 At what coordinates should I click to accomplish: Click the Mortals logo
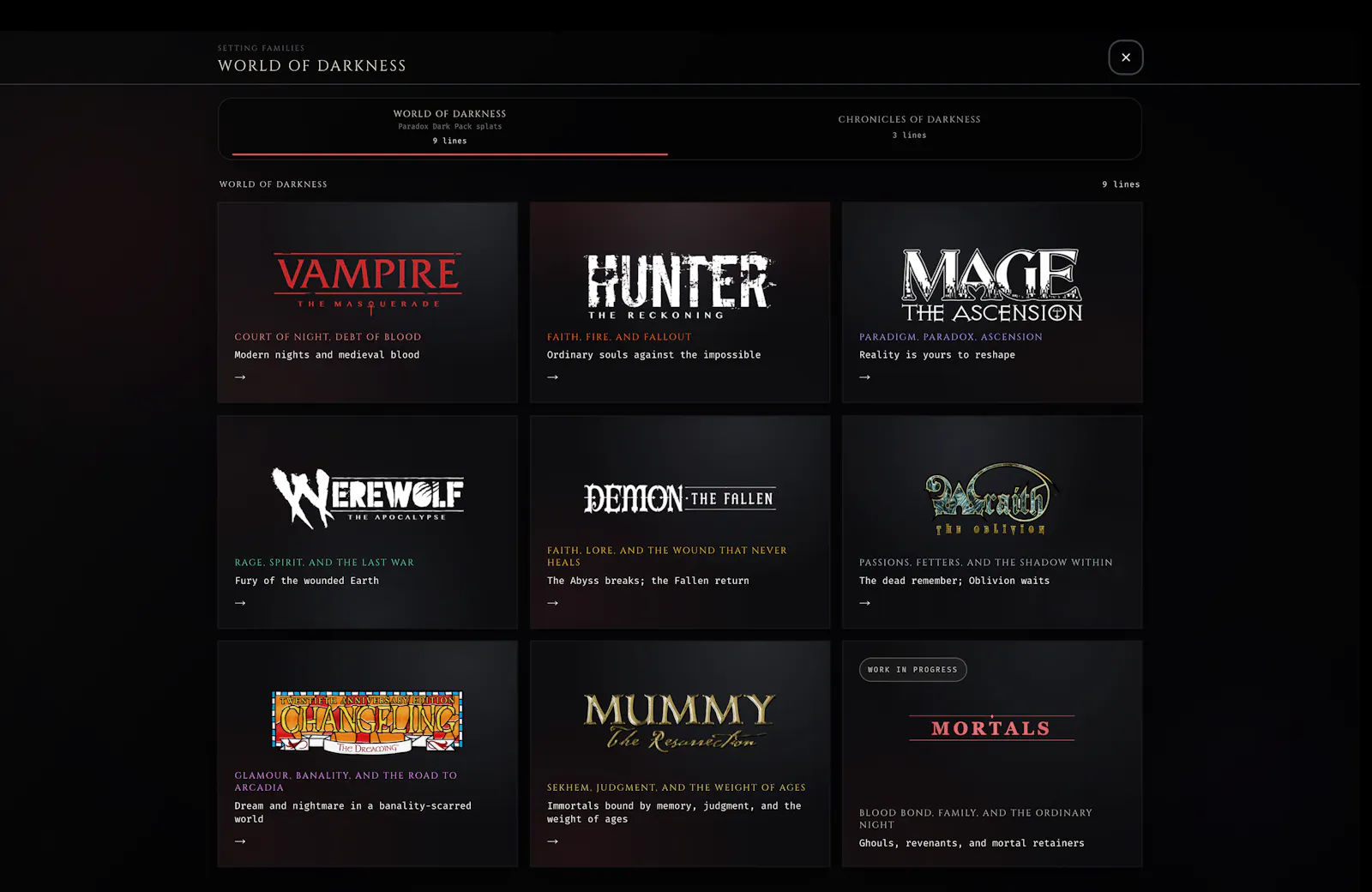tap(992, 728)
